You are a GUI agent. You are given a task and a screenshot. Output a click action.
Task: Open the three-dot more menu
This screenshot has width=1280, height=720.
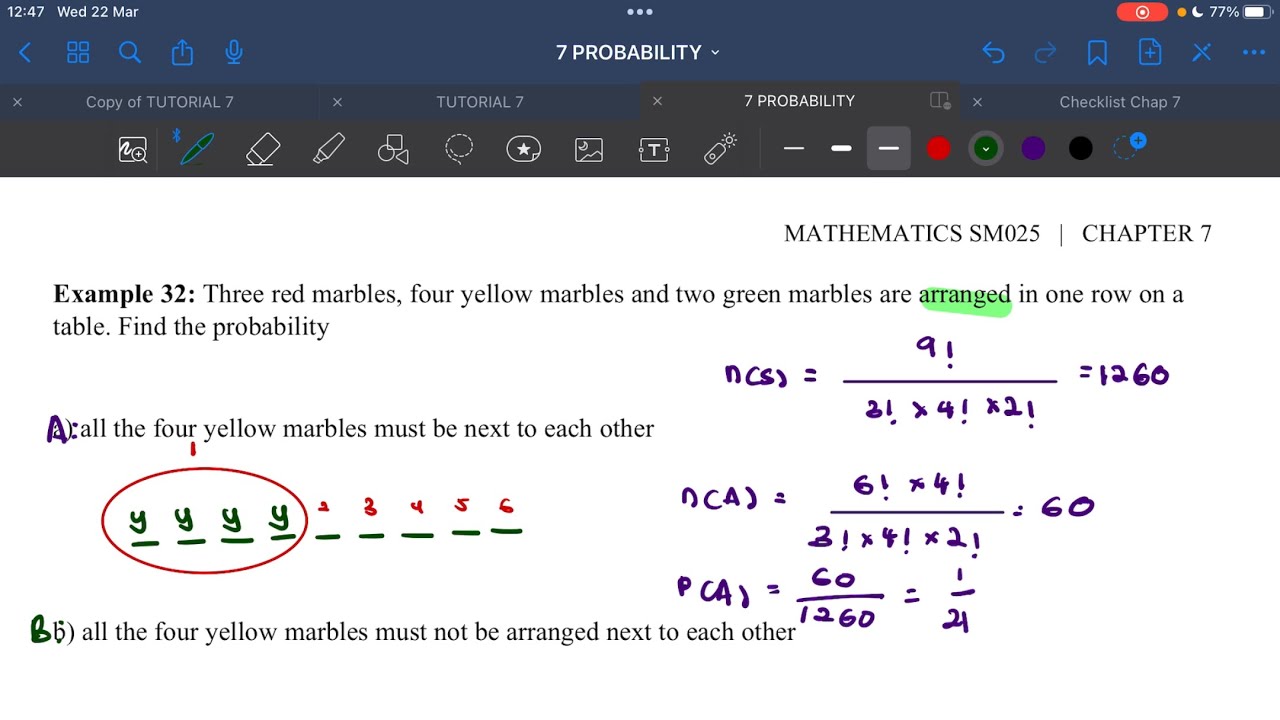point(1254,53)
